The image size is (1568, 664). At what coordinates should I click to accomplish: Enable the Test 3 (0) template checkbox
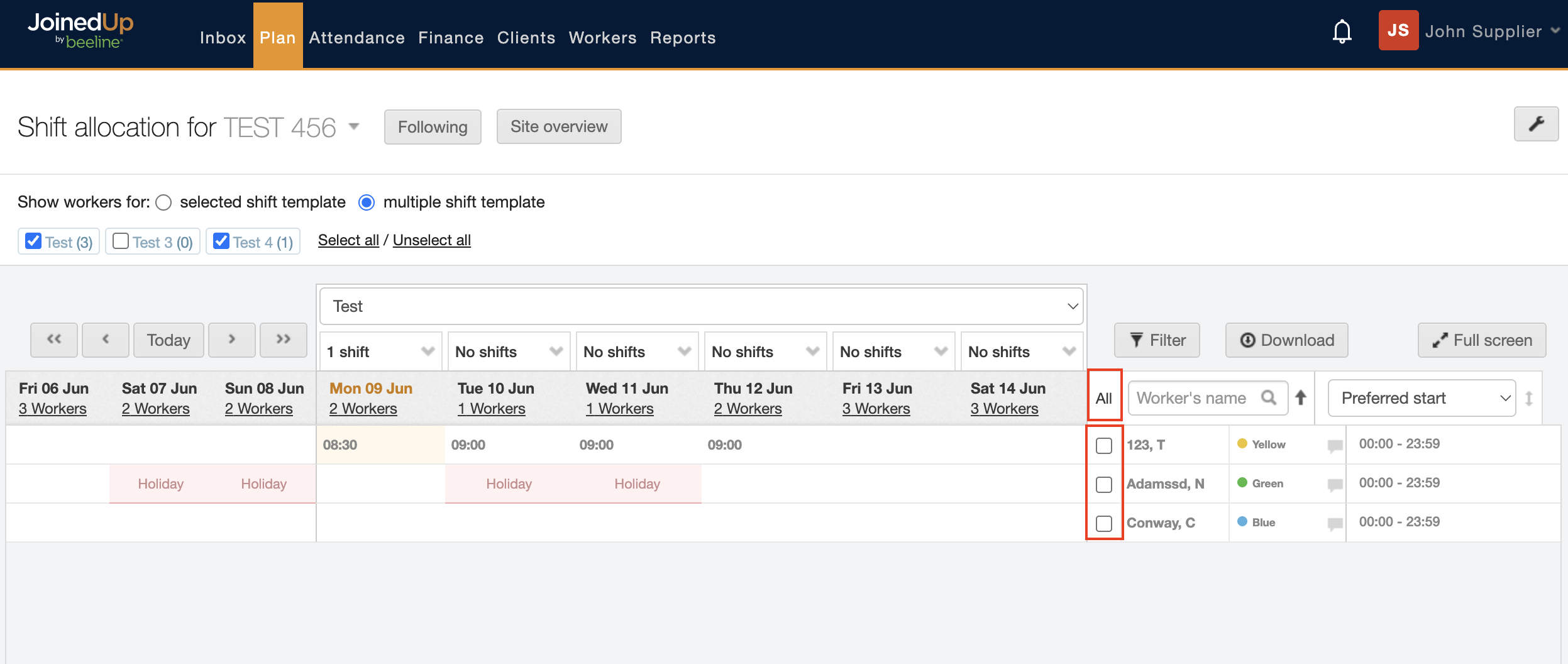pos(121,241)
